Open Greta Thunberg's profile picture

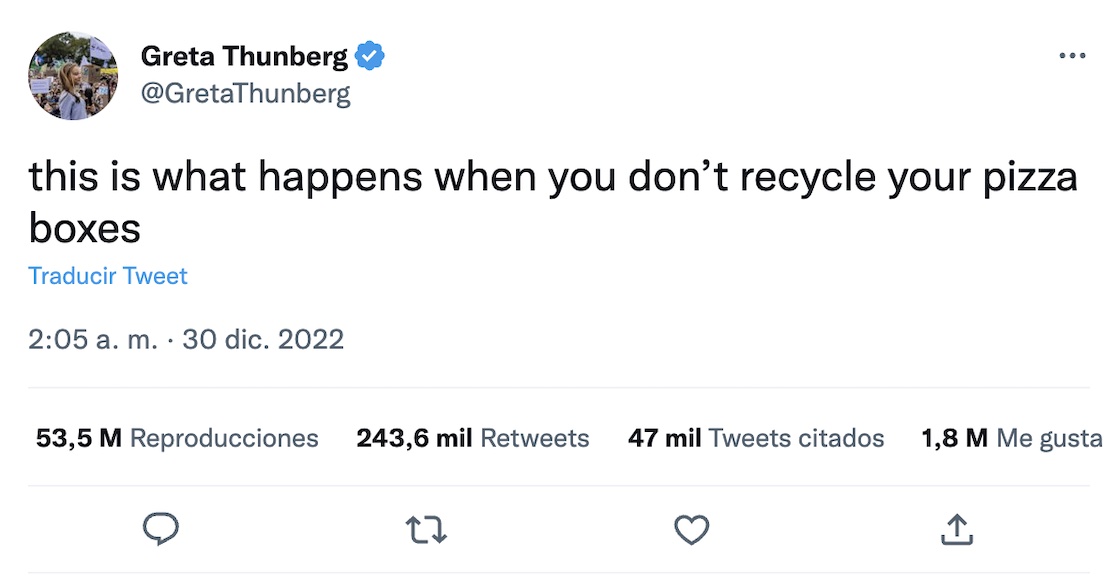pyautogui.click(x=73, y=75)
